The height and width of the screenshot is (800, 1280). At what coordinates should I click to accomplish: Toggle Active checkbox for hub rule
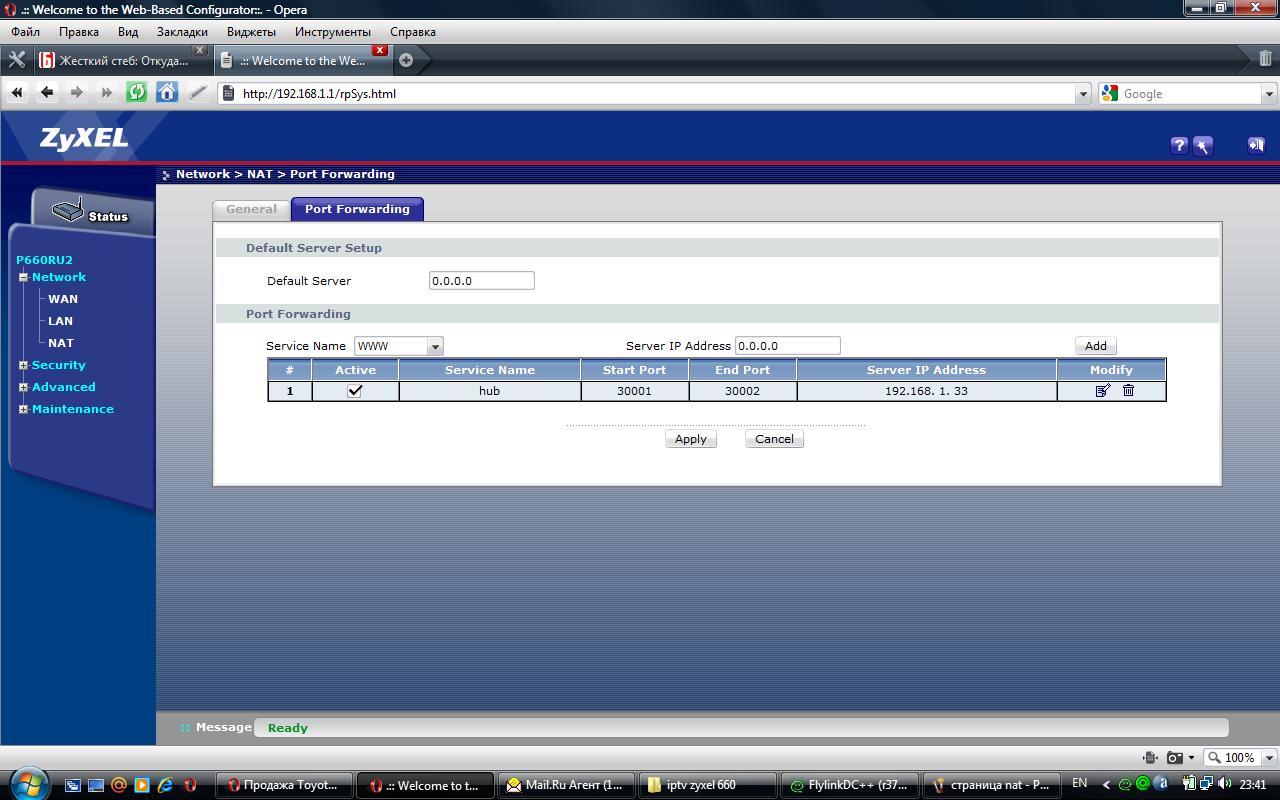[x=354, y=391]
